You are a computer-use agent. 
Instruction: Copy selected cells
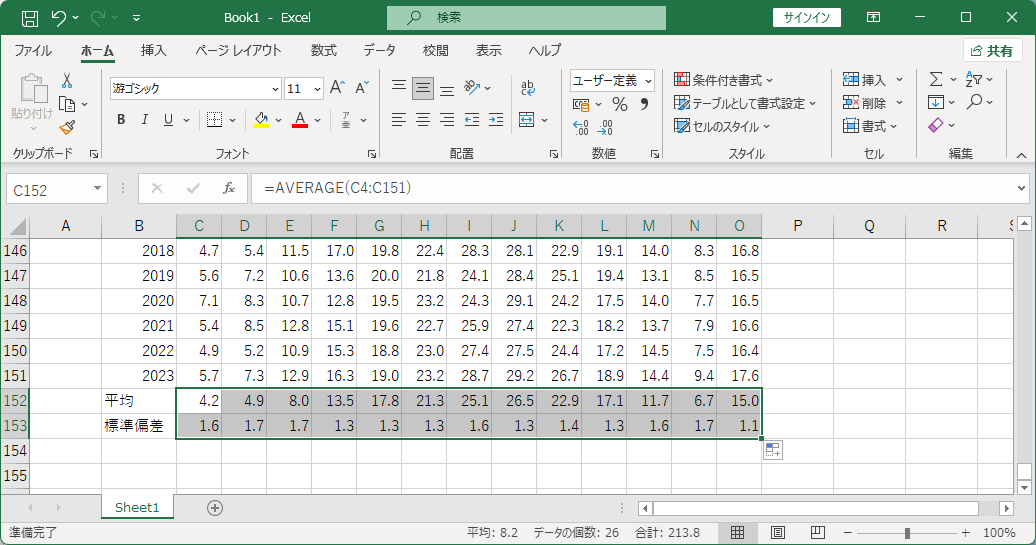click(x=67, y=104)
